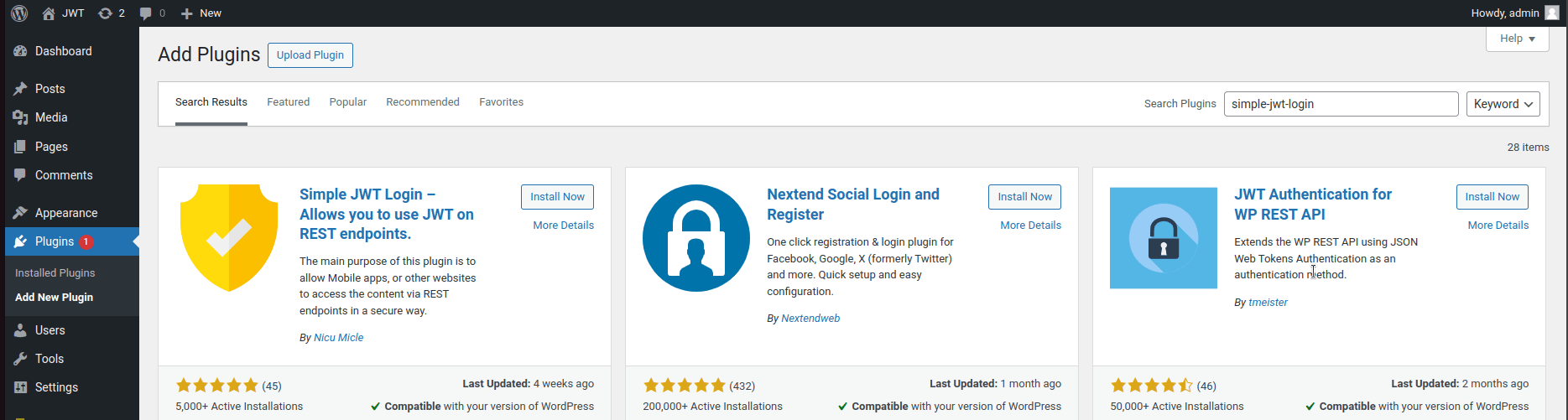Screen dimensions: 1568x420
Task: View More Details for JWT Authentication
Action: click(x=1498, y=226)
